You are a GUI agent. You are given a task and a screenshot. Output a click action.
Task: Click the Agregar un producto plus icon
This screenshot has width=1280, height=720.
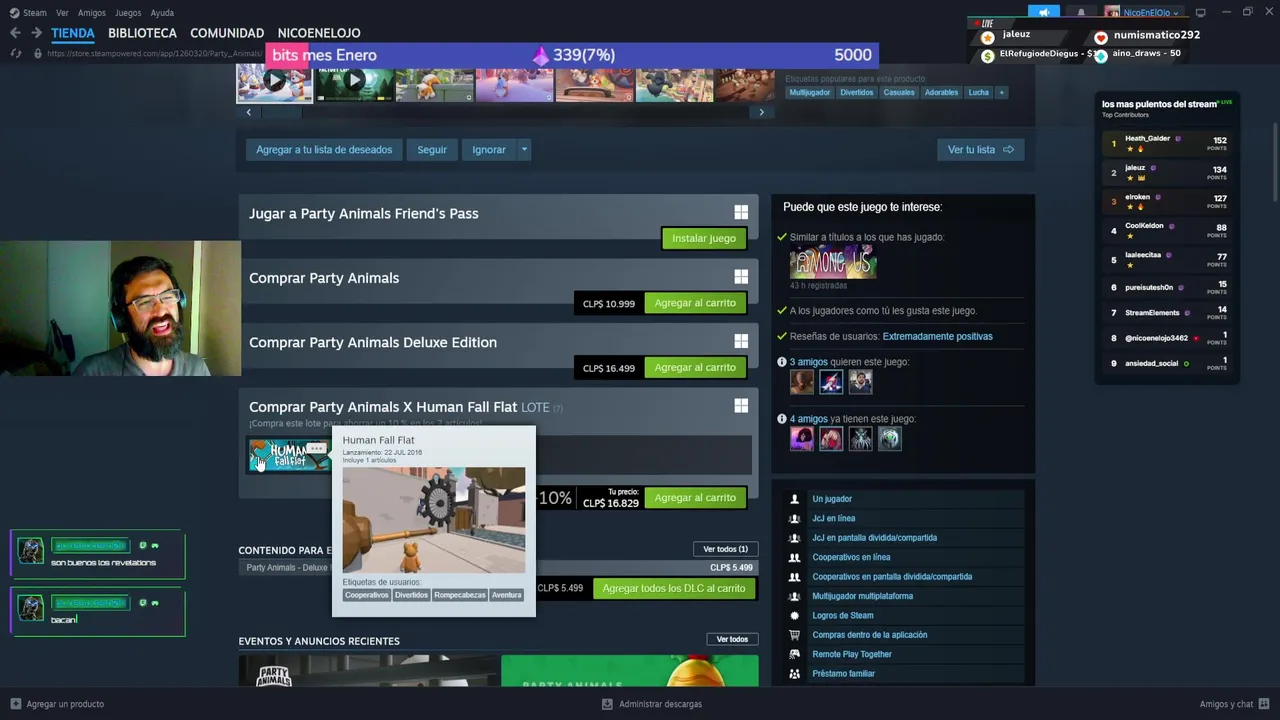pos(15,704)
